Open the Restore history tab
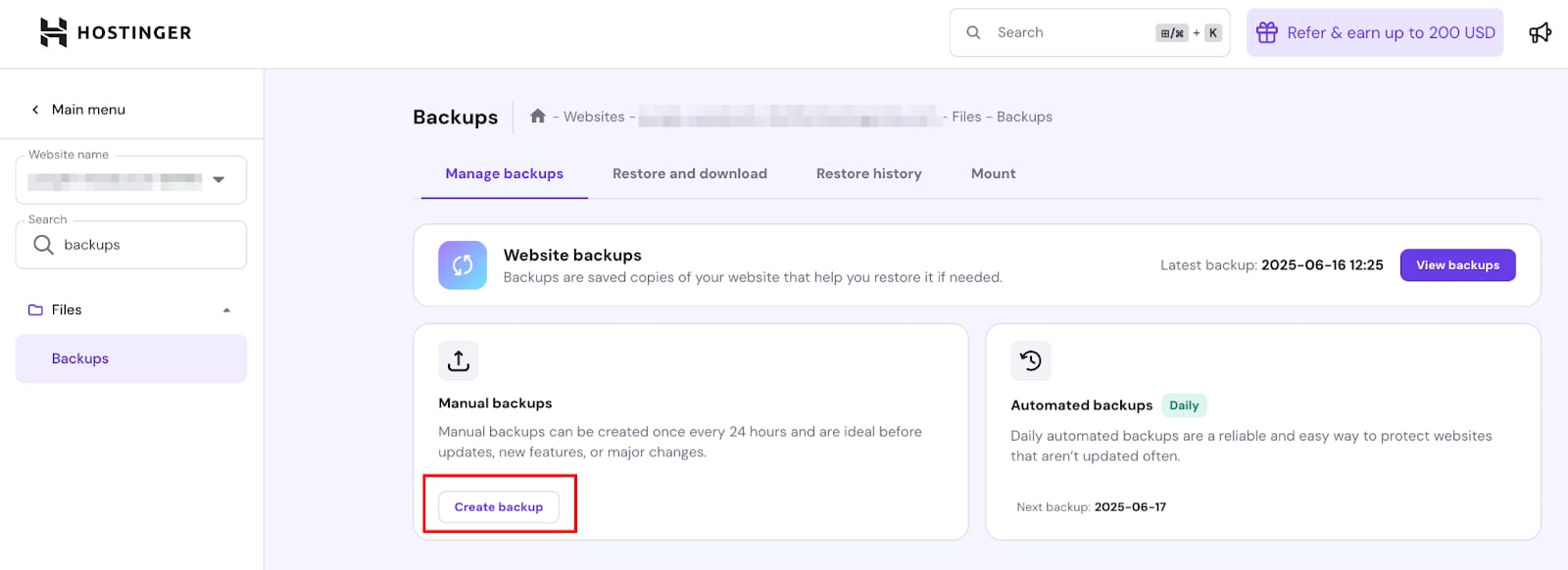This screenshot has width=1568, height=570. tap(868, 173)
